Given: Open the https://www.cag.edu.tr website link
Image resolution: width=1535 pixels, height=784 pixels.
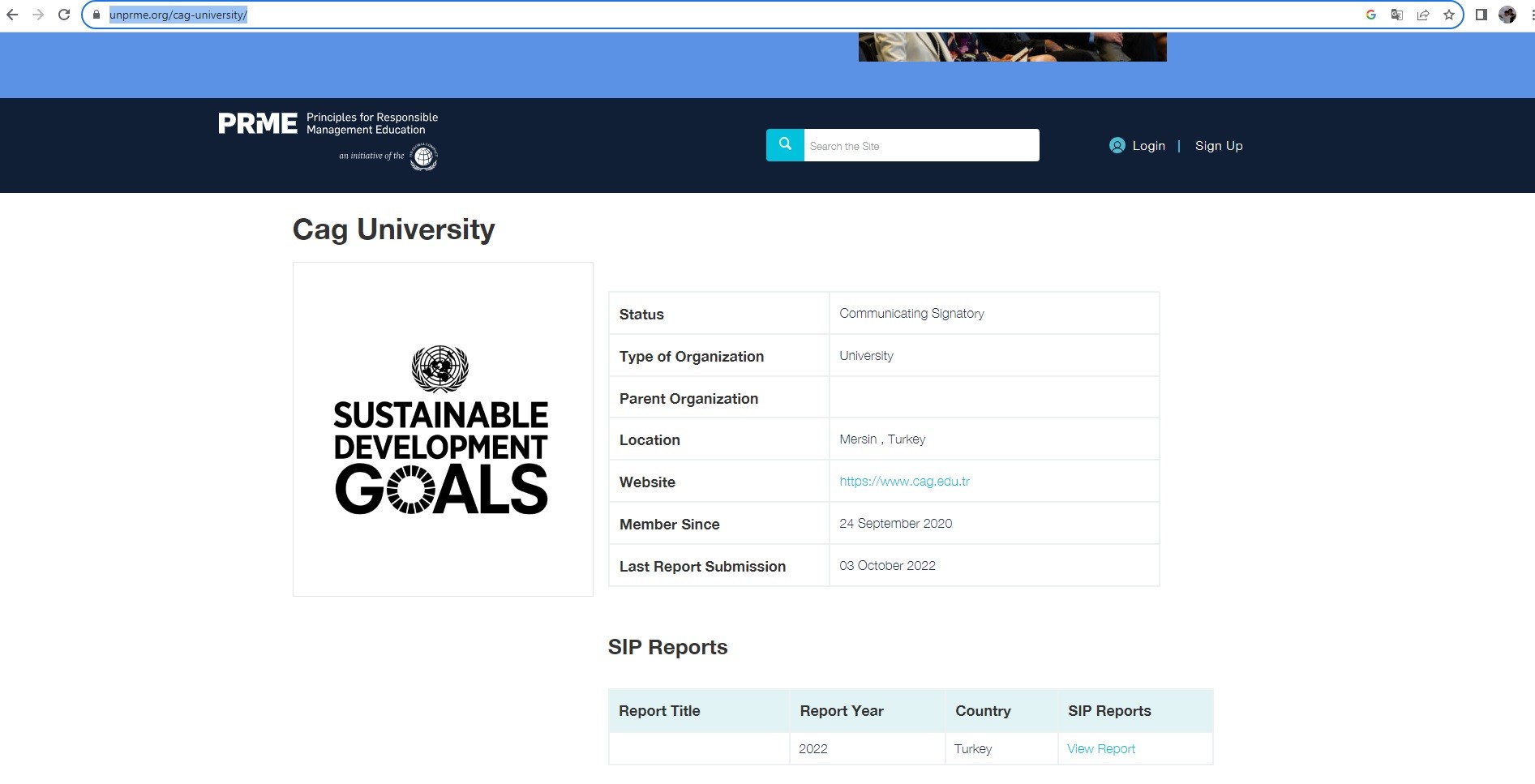Looking at the screenshot, I should (904, 481).
